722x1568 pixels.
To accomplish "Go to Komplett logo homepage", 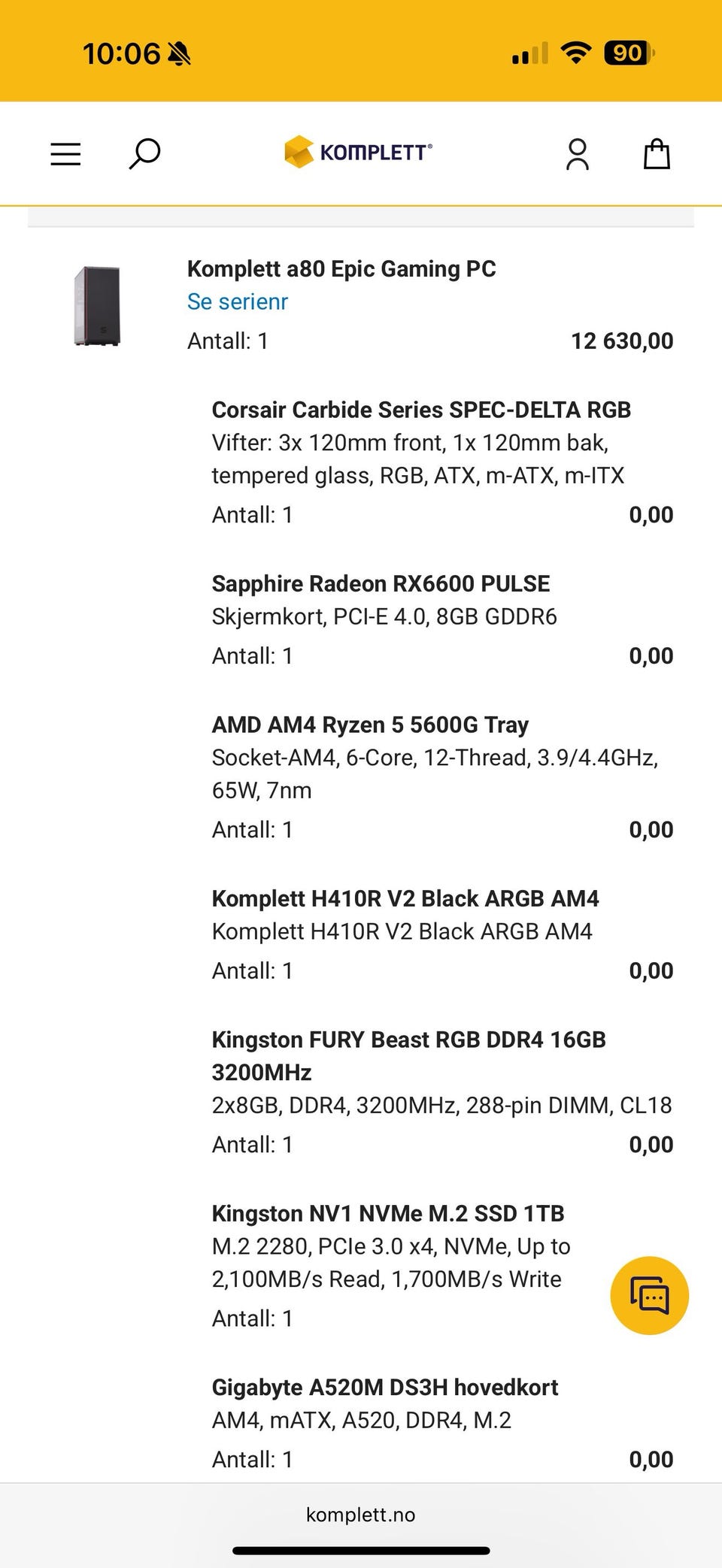I will pyautogui.click(x=359, y=152).
